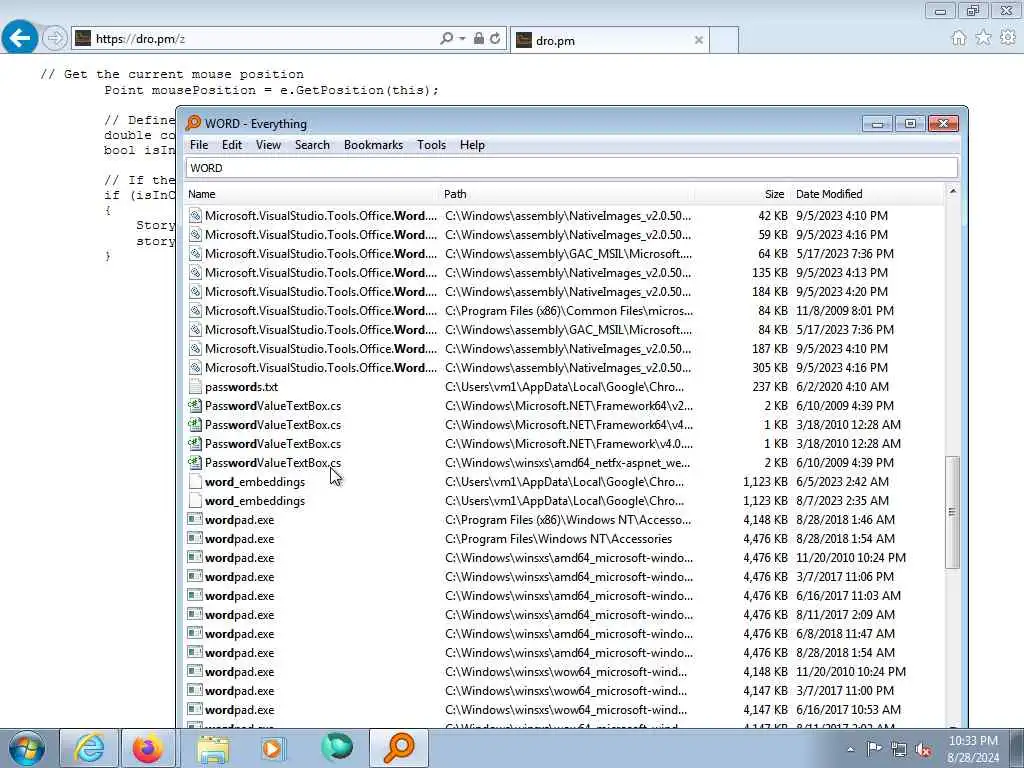The image size is (1024, 768).
Task: Close the dro.pm tab
Action: click(698, 40)
